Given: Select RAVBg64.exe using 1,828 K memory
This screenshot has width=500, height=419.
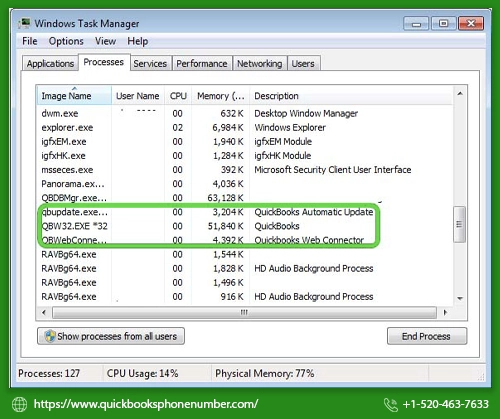Looking at the screenshot, I should (244, 268).
